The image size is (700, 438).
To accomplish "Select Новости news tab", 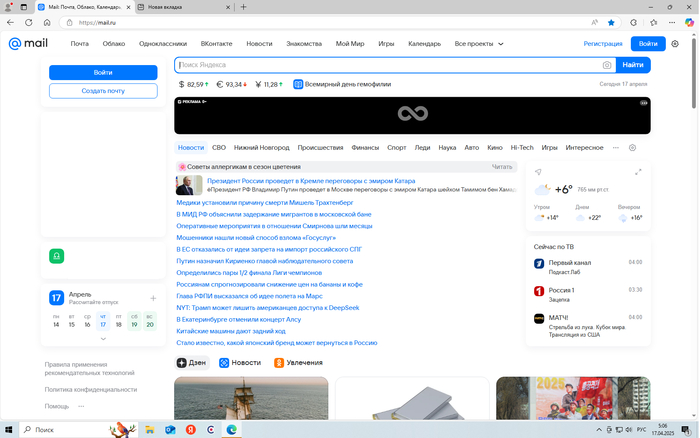I will [191, 148].
